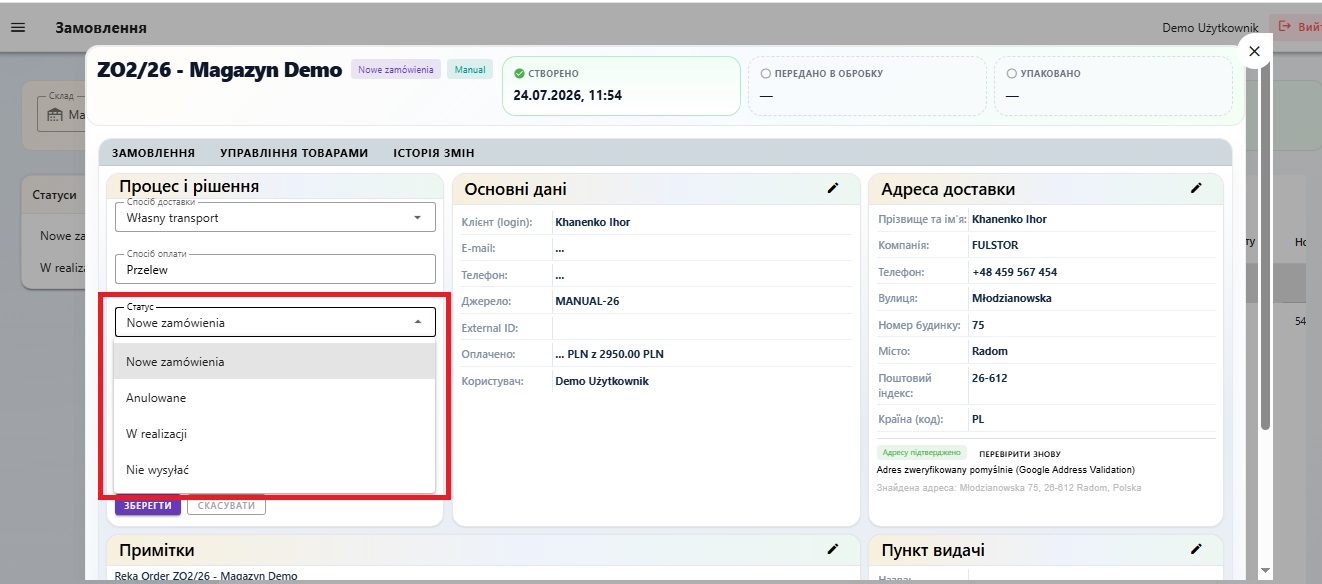Screen dimensions: 1322x584
Task: Click the warehouse icon in Склад field
Action: coord(55,115)
